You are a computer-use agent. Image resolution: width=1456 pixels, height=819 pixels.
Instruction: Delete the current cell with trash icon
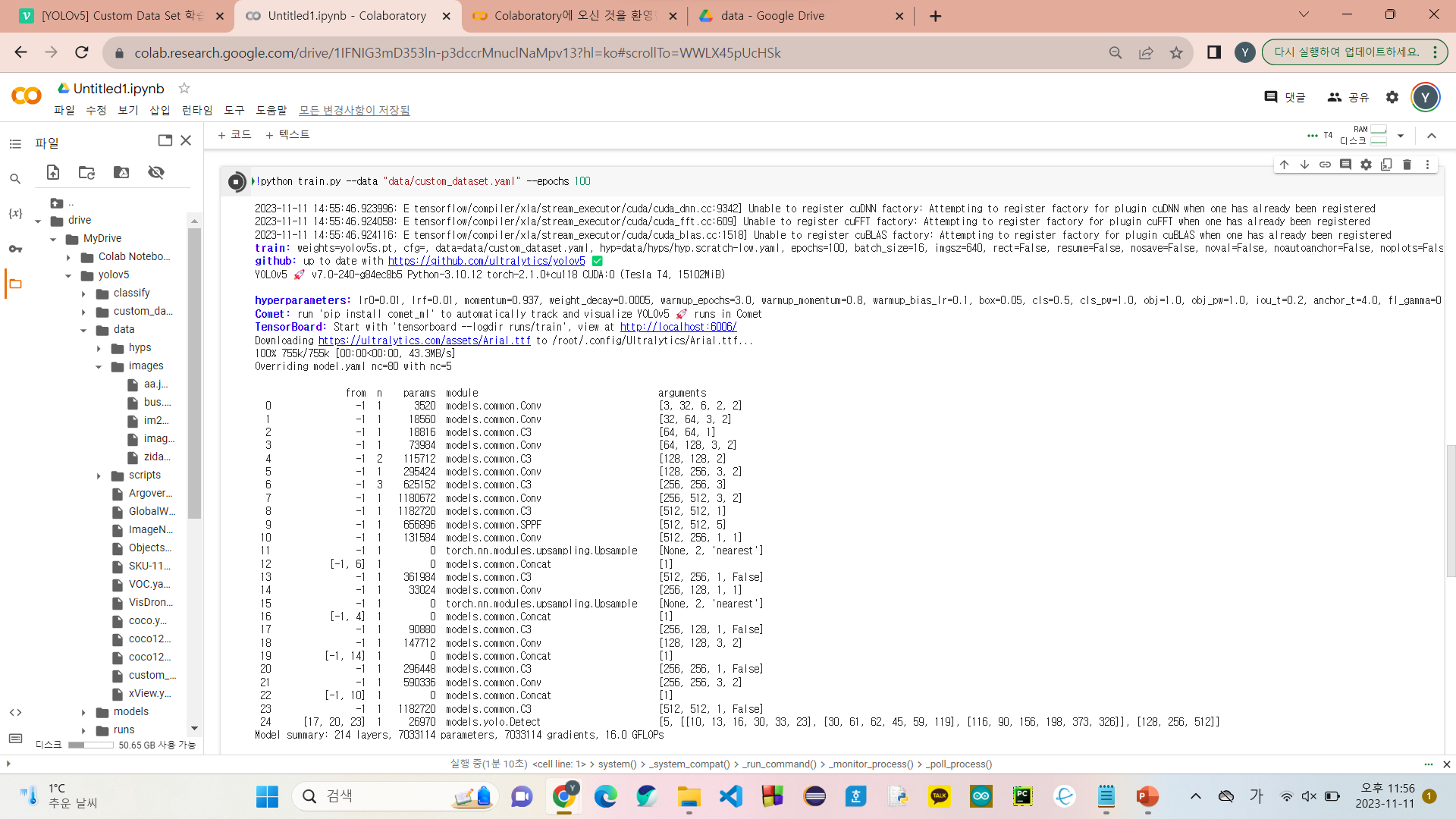[x=1407, y=165]
